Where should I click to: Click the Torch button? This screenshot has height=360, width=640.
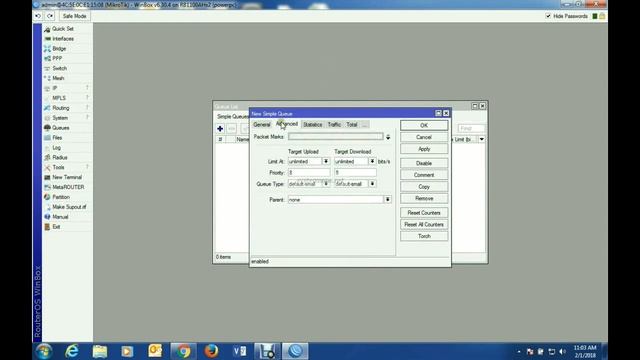click(424, 236)
